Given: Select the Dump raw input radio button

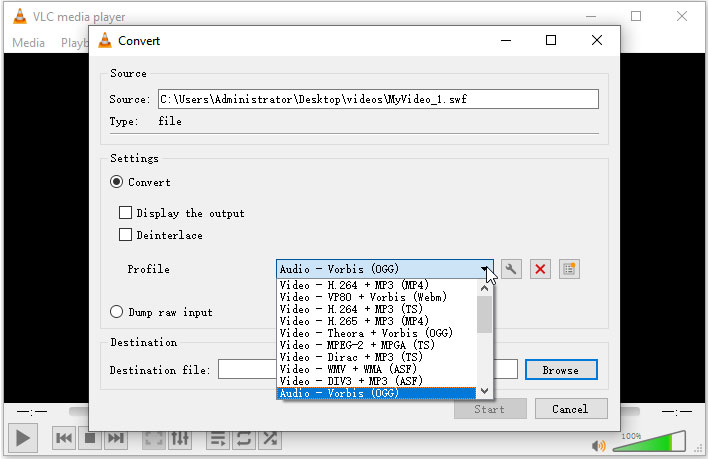Looking at the screenshot, I should click(x=116, y=312).
